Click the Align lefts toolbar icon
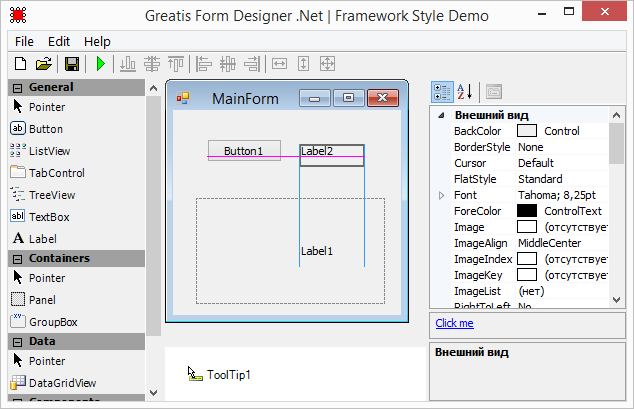 click(x=204, y=64)
